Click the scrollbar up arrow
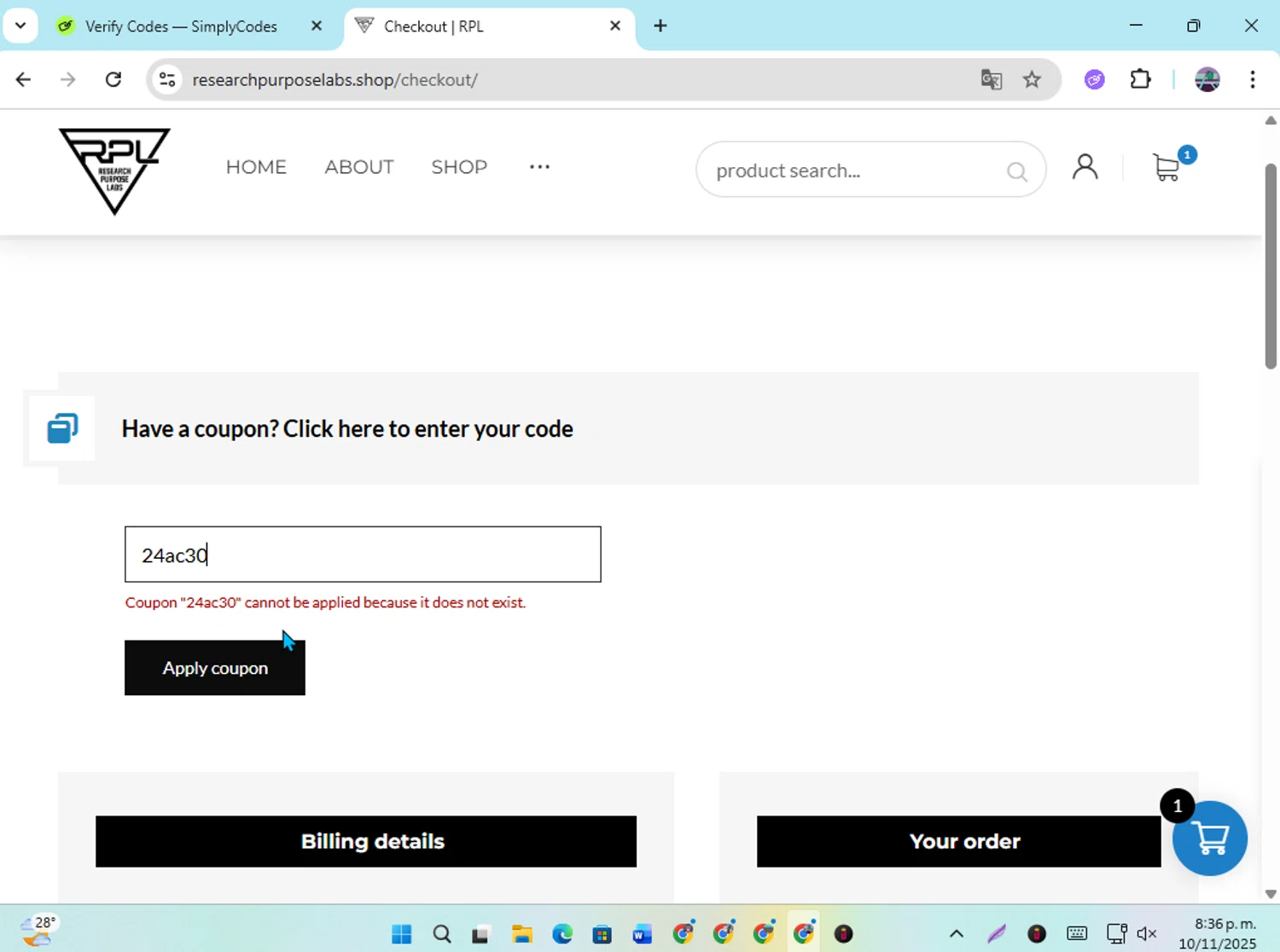Image resolution: width=1280 pixels, height=952 pixels. click(x=1271, y=120)
